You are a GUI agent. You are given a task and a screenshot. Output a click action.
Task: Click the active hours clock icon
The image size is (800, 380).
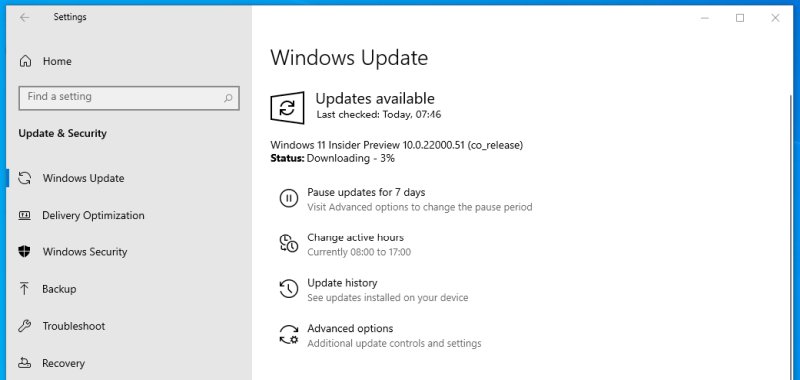coord(289,243)
